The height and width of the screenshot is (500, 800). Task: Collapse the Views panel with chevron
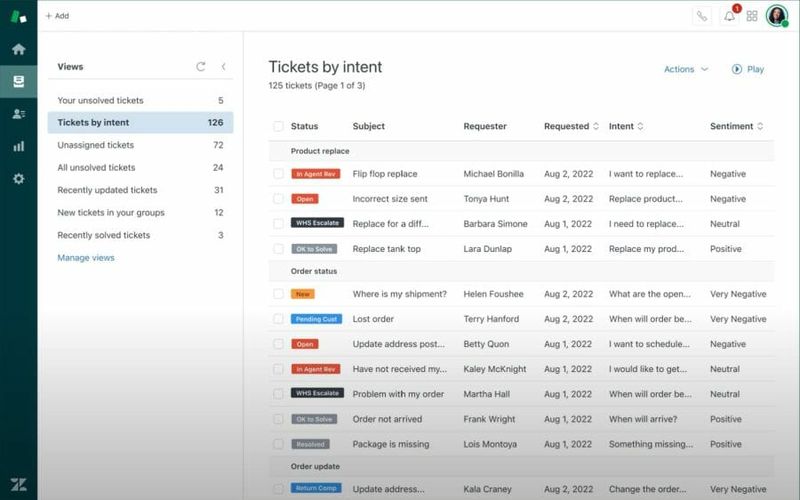pyautogui.click(x=223, y=67)
